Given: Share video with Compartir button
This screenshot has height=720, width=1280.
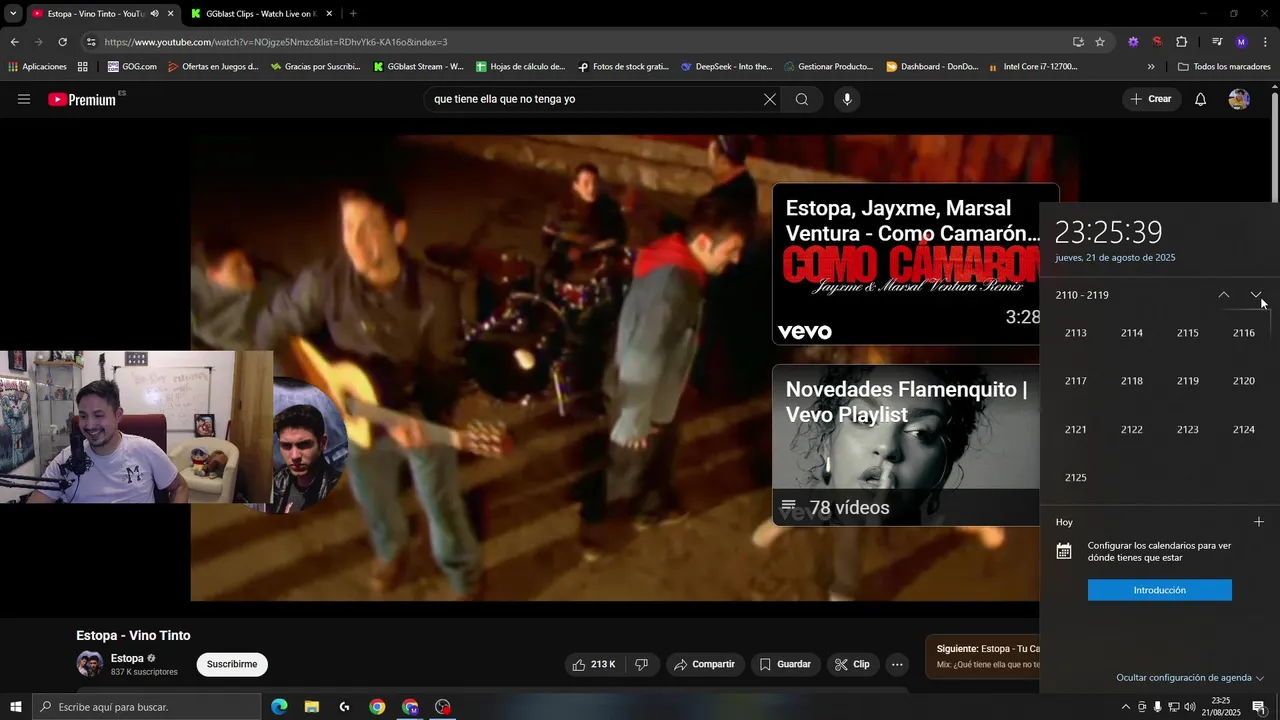Looking at the screenshot, I should click(704, 664).
